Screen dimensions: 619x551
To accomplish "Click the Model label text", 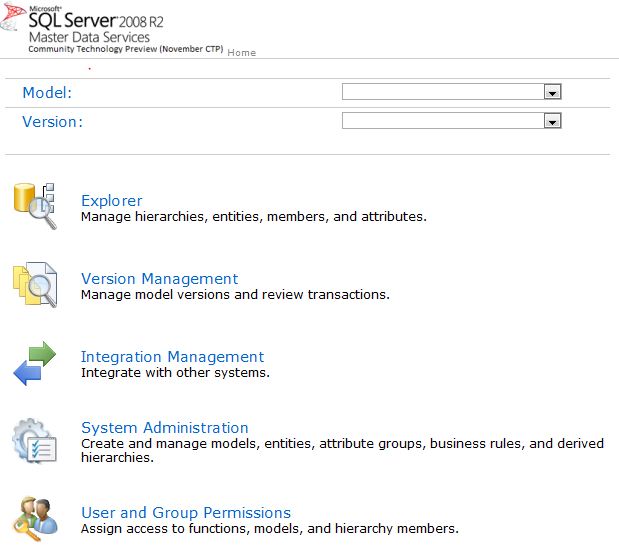I will pos(47,93).
